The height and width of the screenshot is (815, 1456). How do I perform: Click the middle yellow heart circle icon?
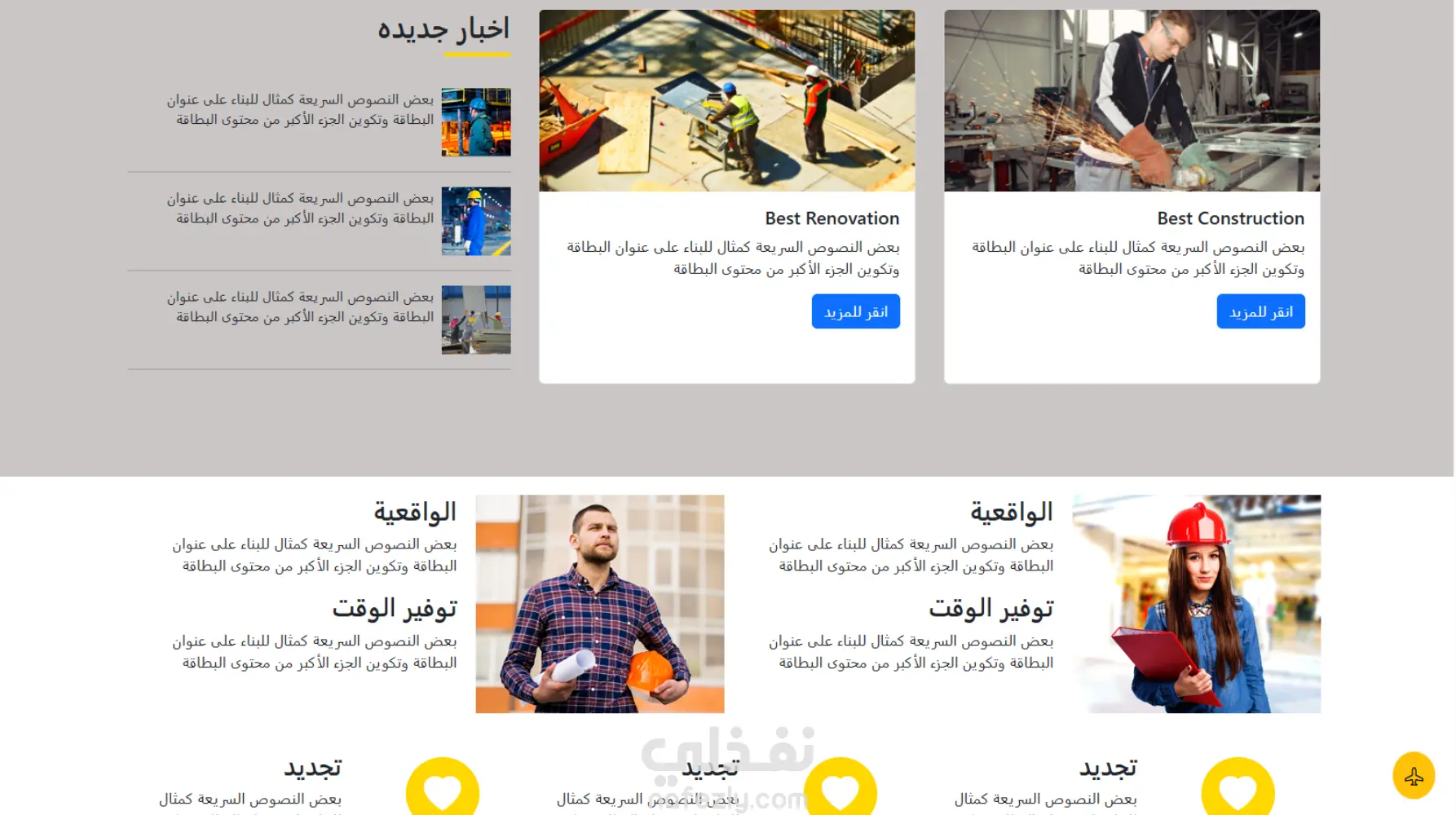(x=841, y=787)
